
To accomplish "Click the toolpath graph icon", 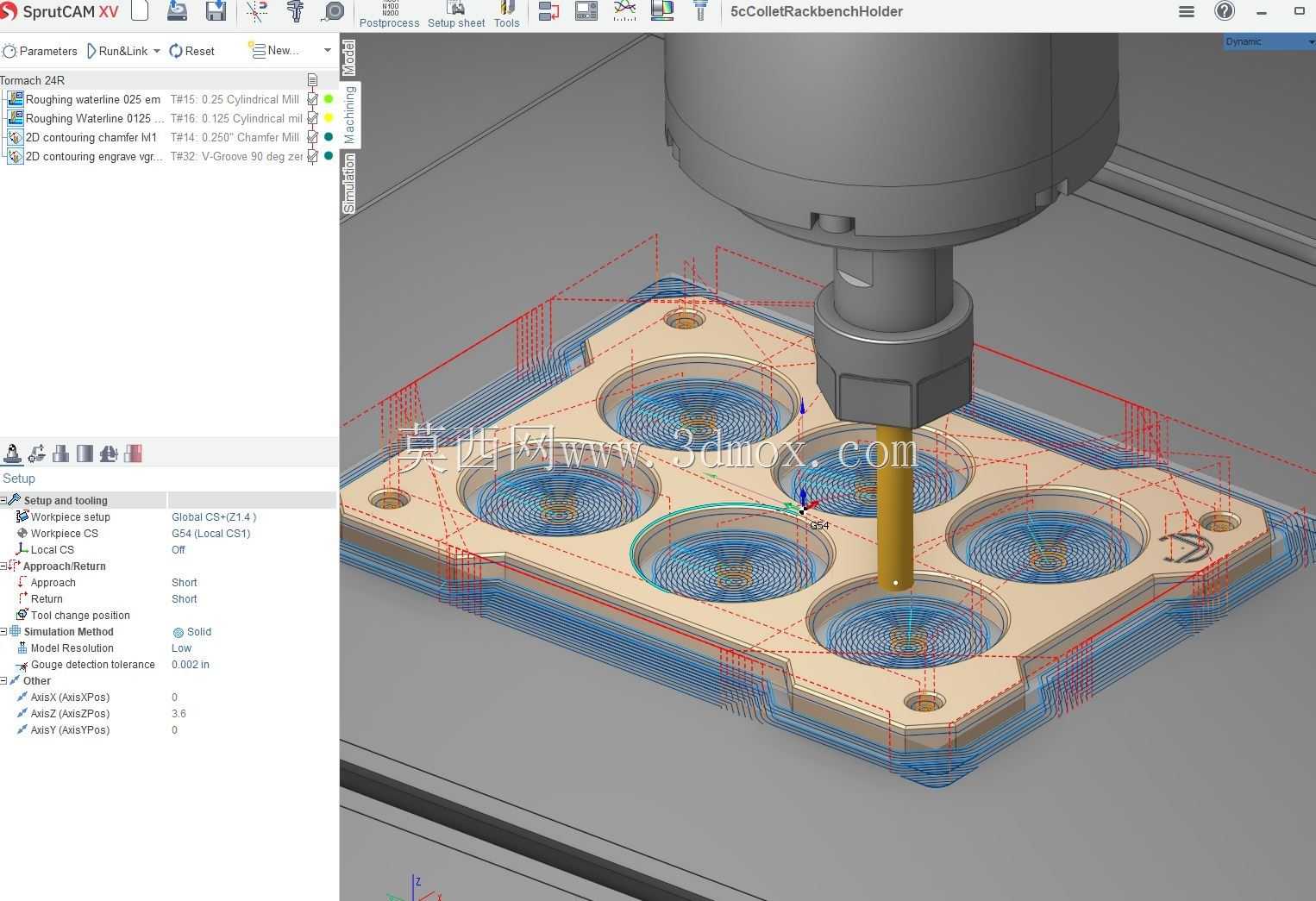I will coord(624,11).
